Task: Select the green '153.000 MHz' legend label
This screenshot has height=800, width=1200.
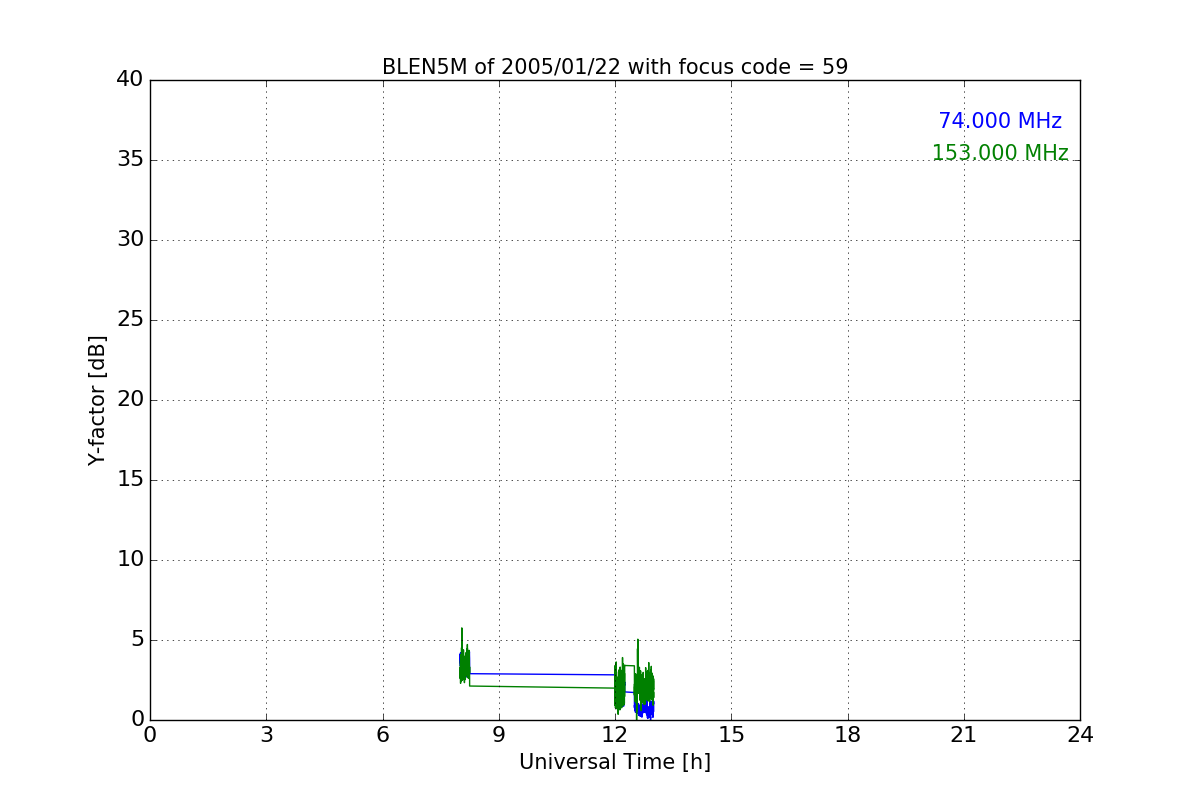Action: [x=1000, y=153]
